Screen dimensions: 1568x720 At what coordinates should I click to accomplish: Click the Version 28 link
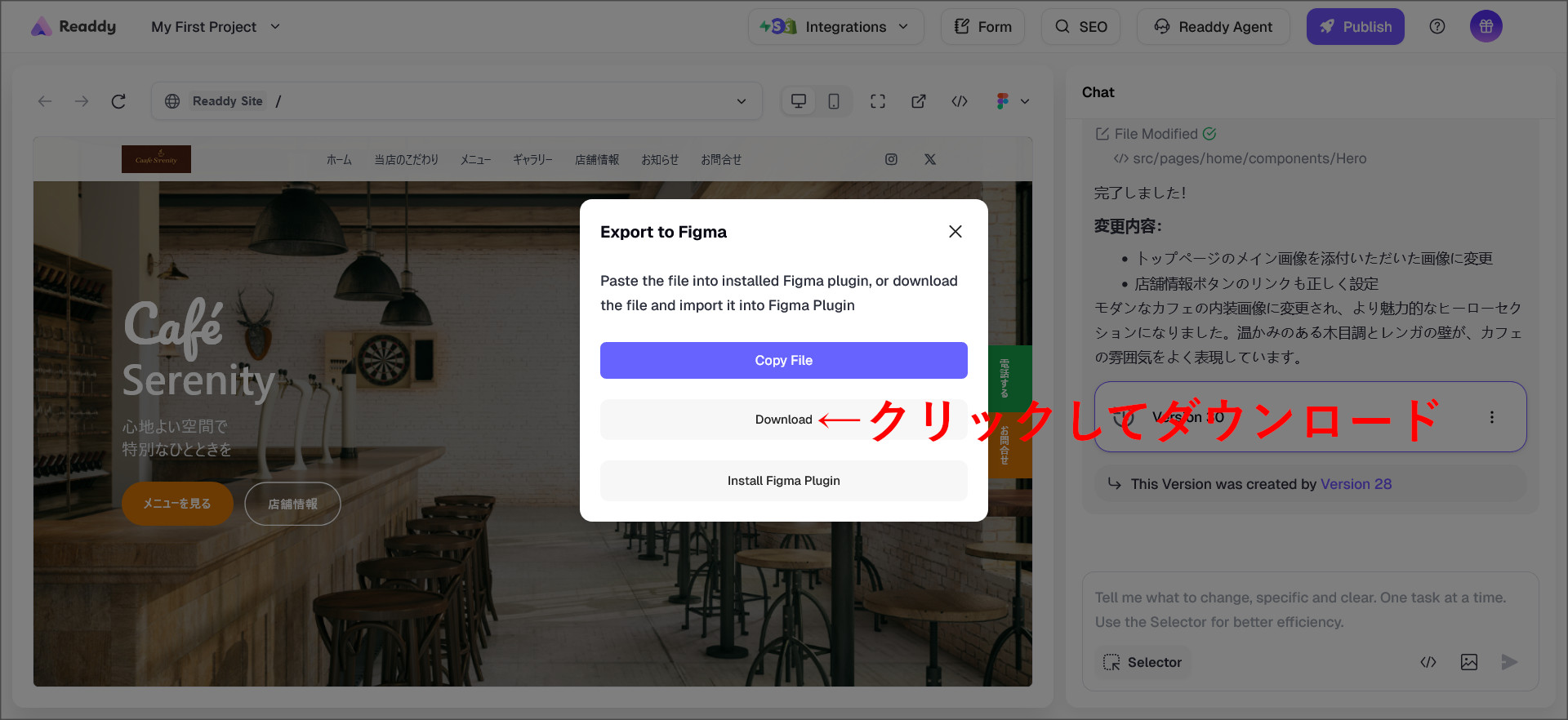point(1356,484)
